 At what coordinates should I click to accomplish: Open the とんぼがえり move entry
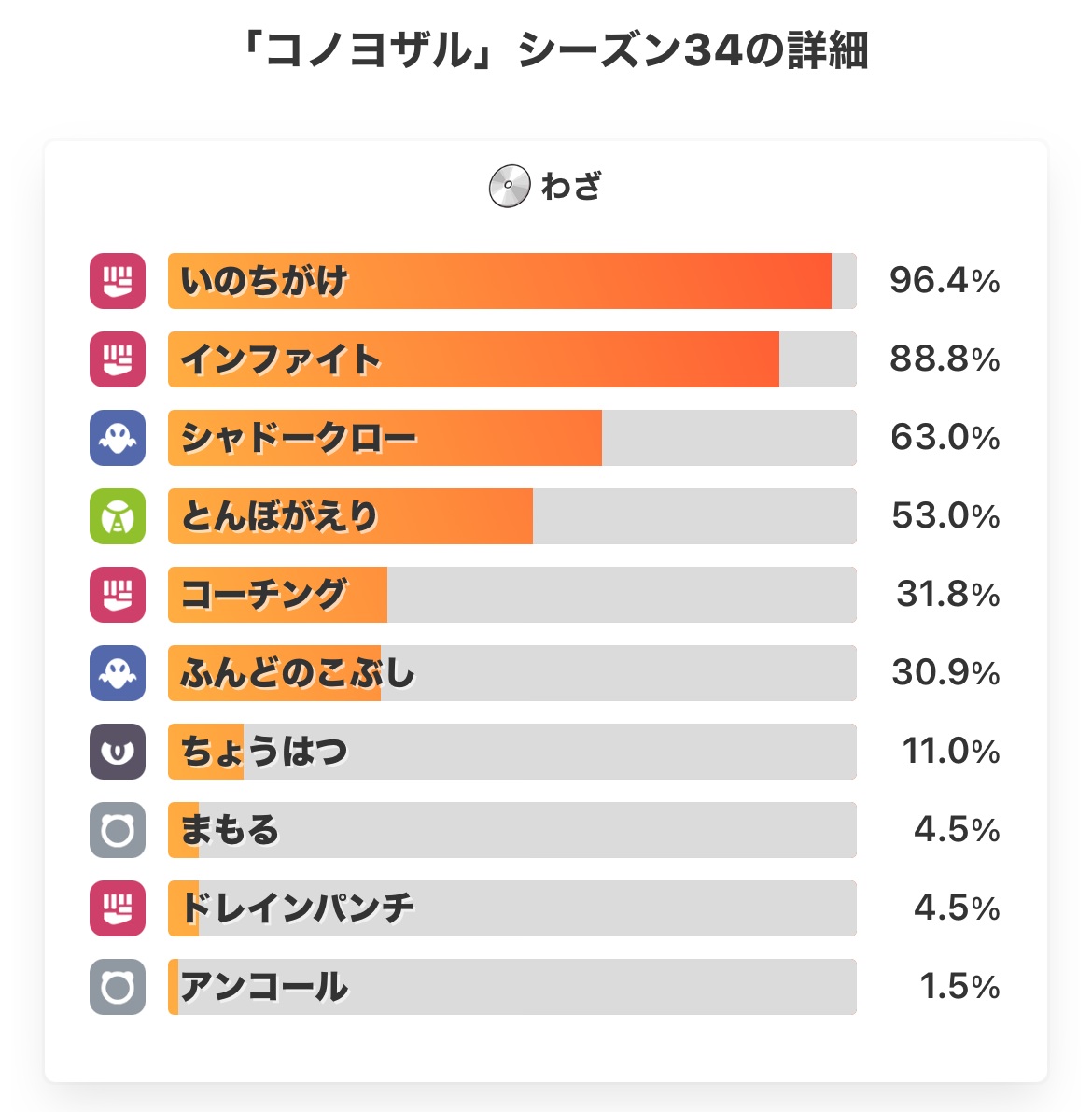[511, 516]
